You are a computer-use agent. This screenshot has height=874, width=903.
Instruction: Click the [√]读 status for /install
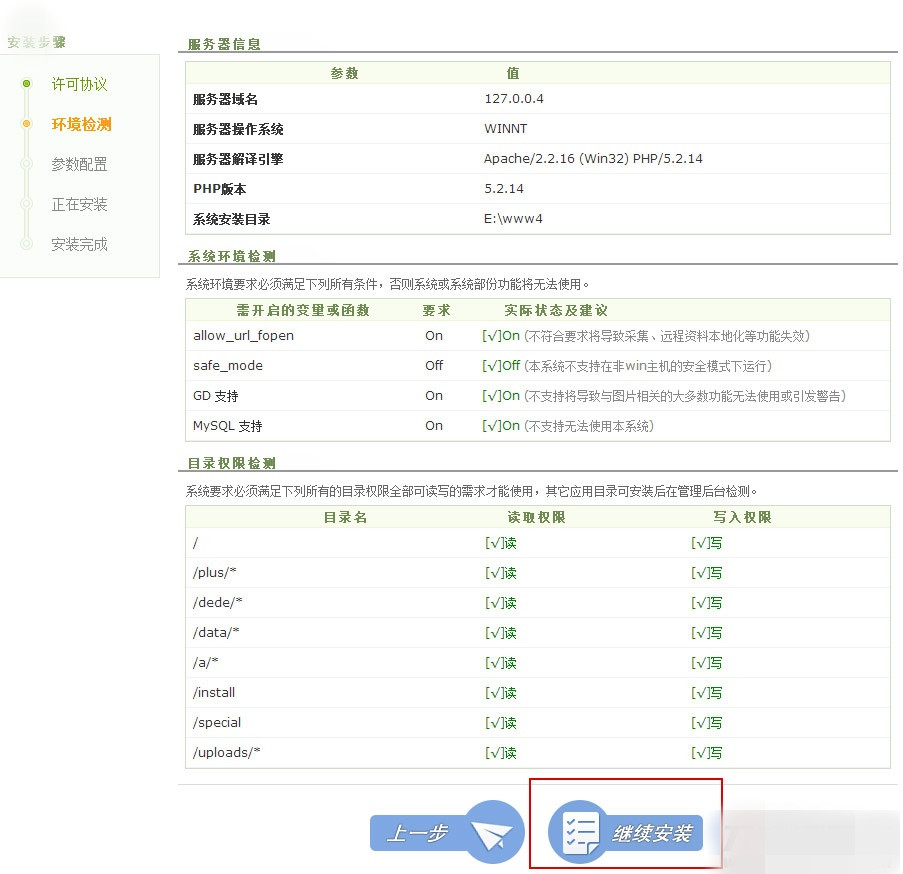click(500, 693)
